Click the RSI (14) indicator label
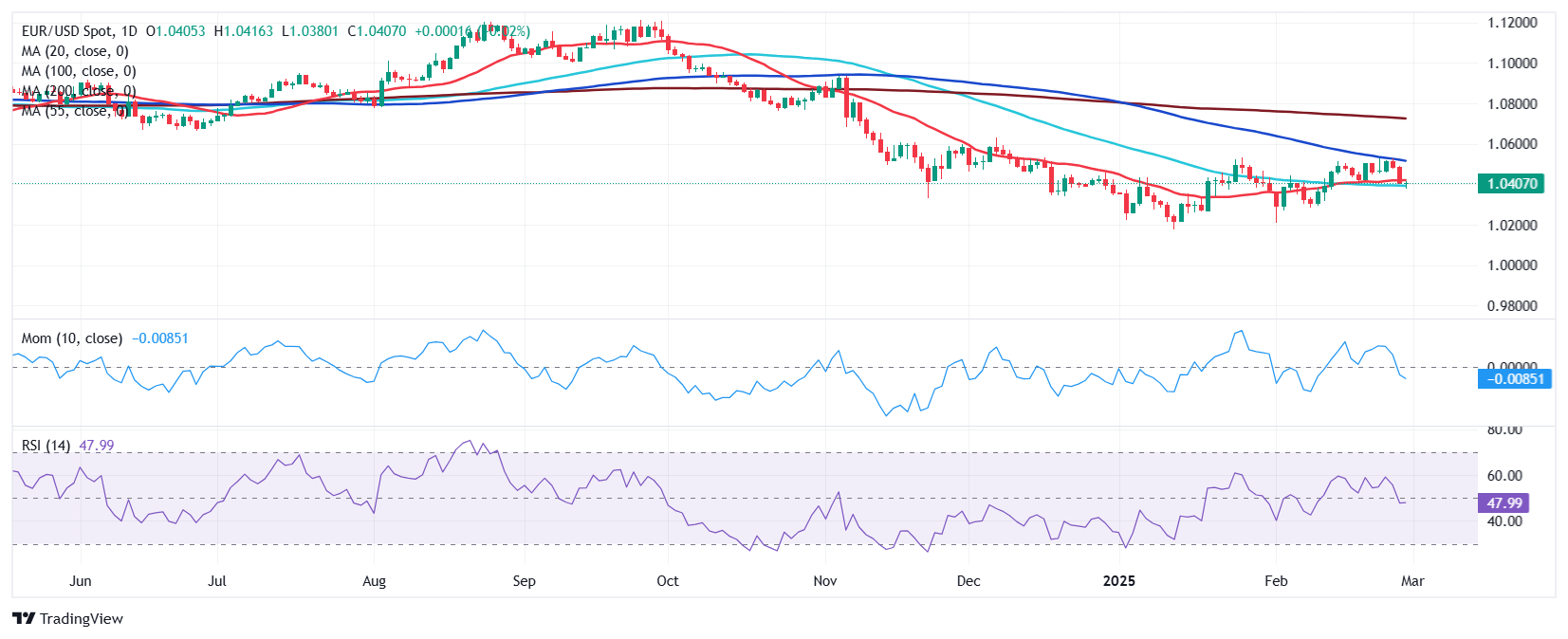Screen dimensions: 1568x639 (46, 445)
